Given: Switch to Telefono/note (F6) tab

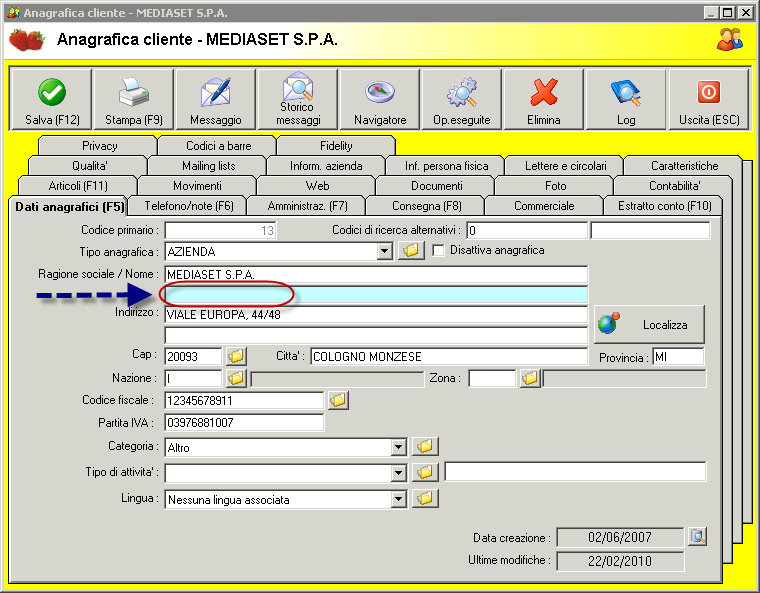Looking at the screenshot, I should click(x=189, y=206).
